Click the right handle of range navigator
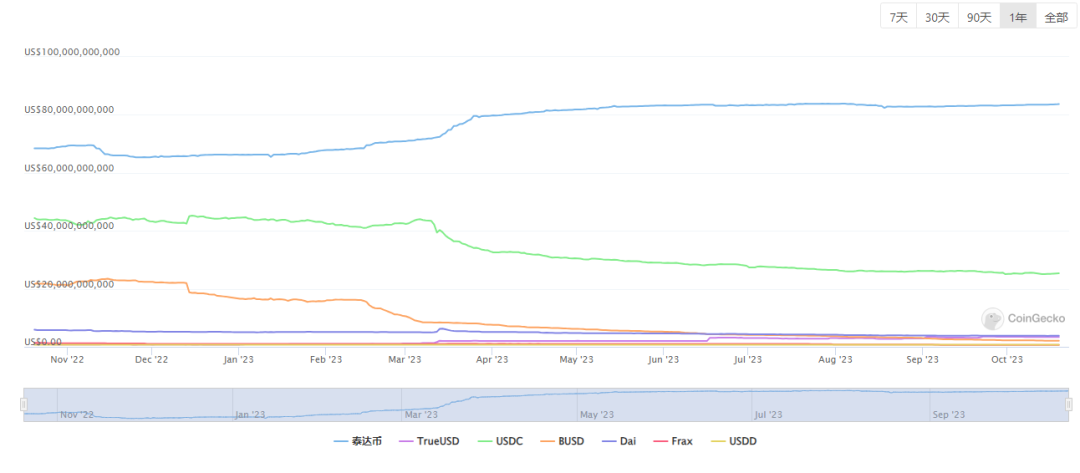 click(x=1069, y=403)
